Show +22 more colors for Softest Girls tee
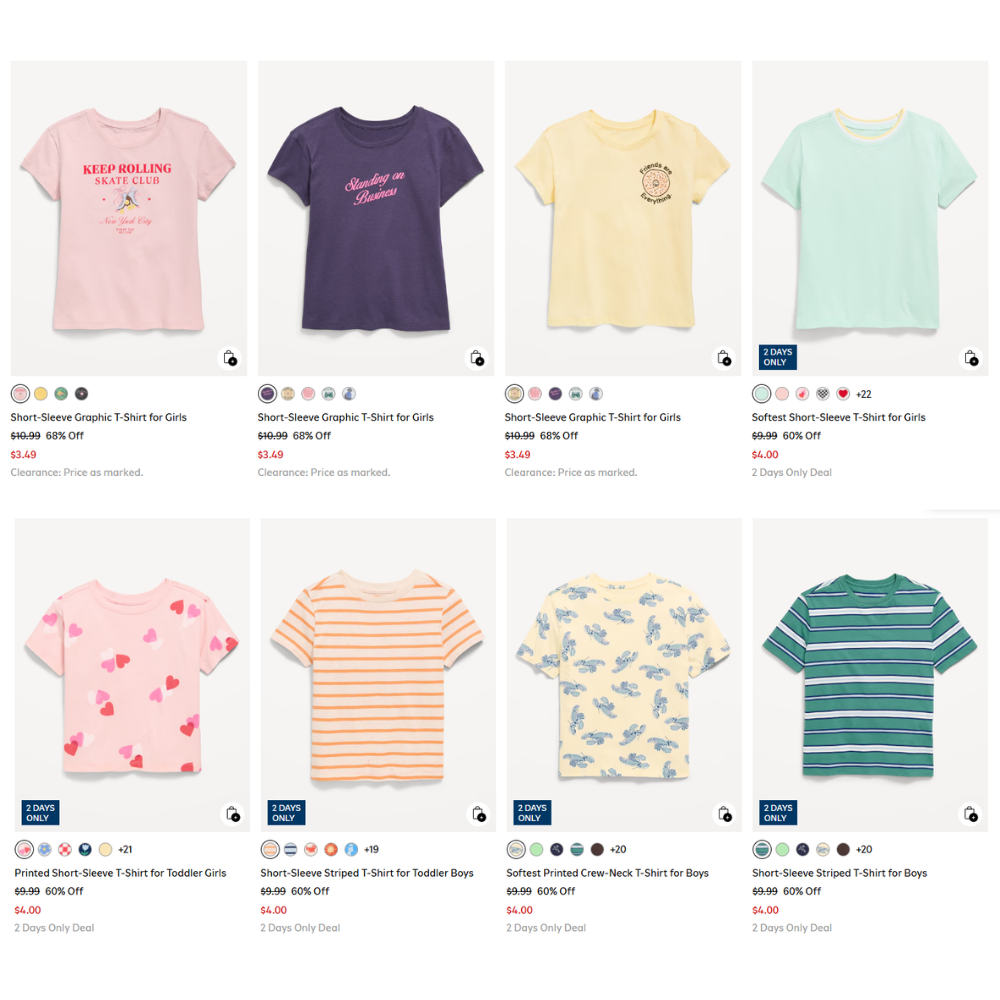Image resolution: width=1000 pixels, height=1000 pixels. tap(863, 394)
